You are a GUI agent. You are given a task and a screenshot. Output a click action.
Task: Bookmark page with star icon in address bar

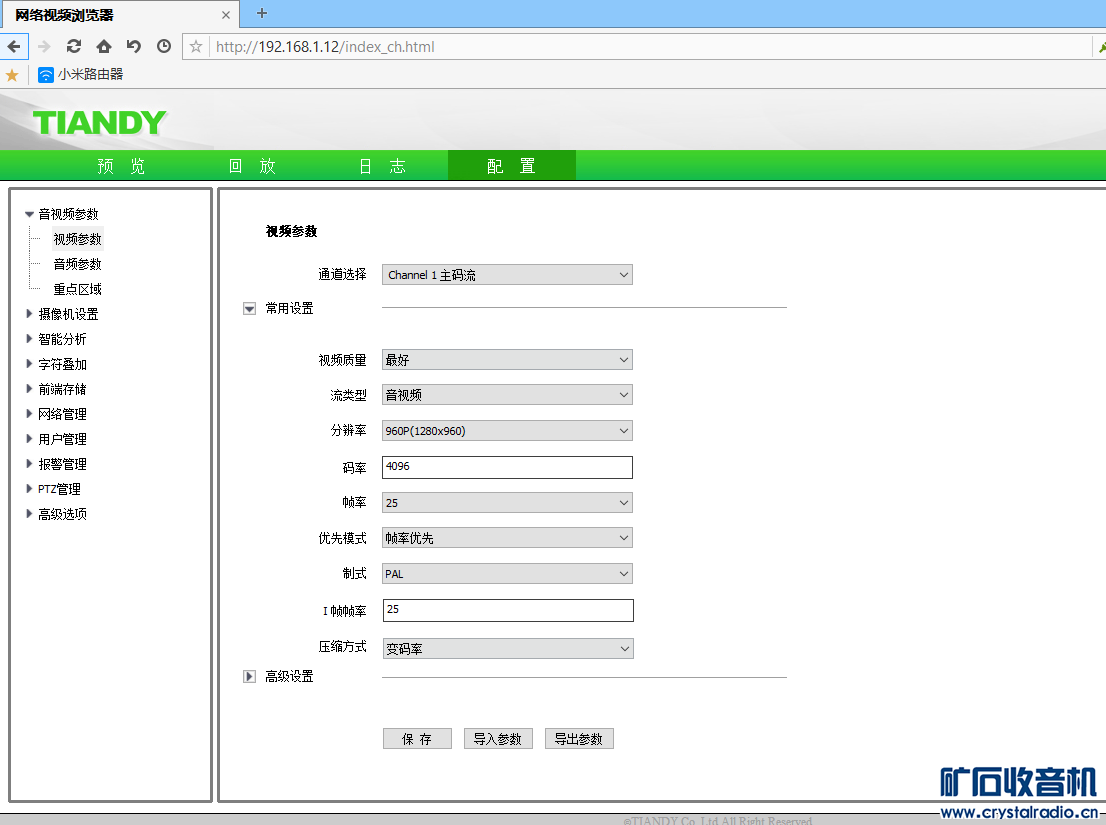[x=196, y=47]
